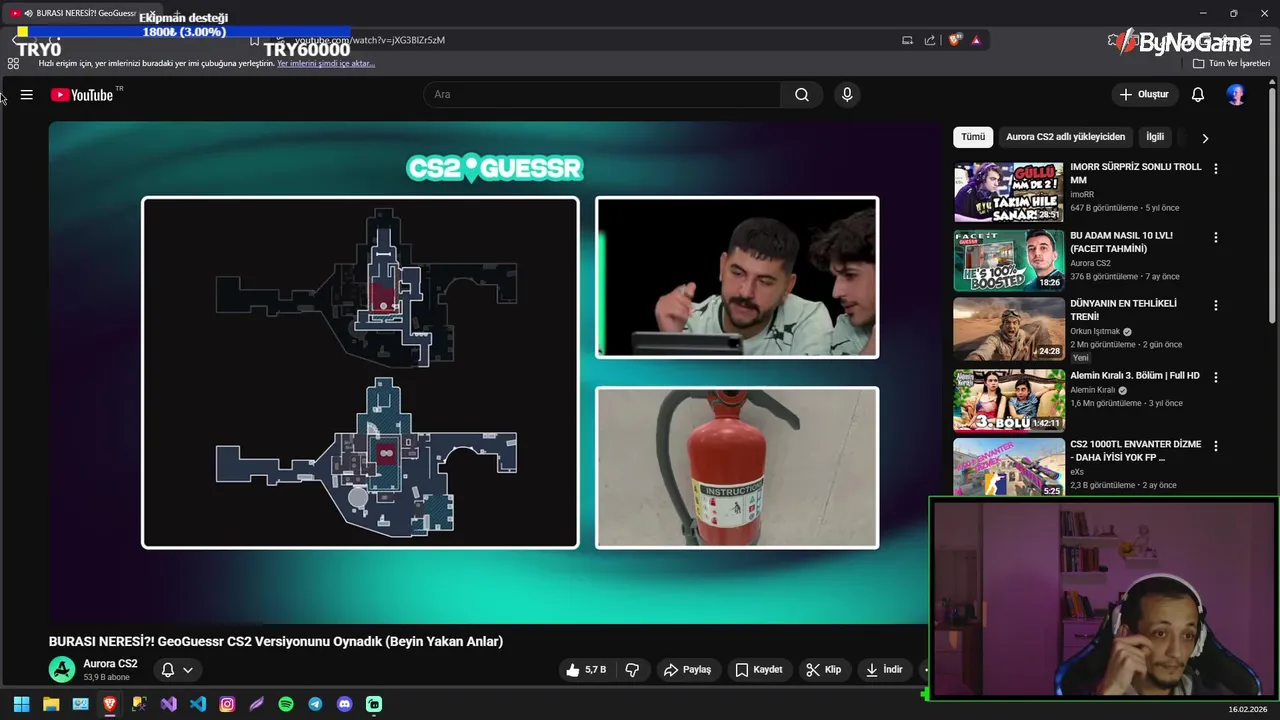
Task: Open Instagram from the taskbar
Action: (x=227, y=704)
